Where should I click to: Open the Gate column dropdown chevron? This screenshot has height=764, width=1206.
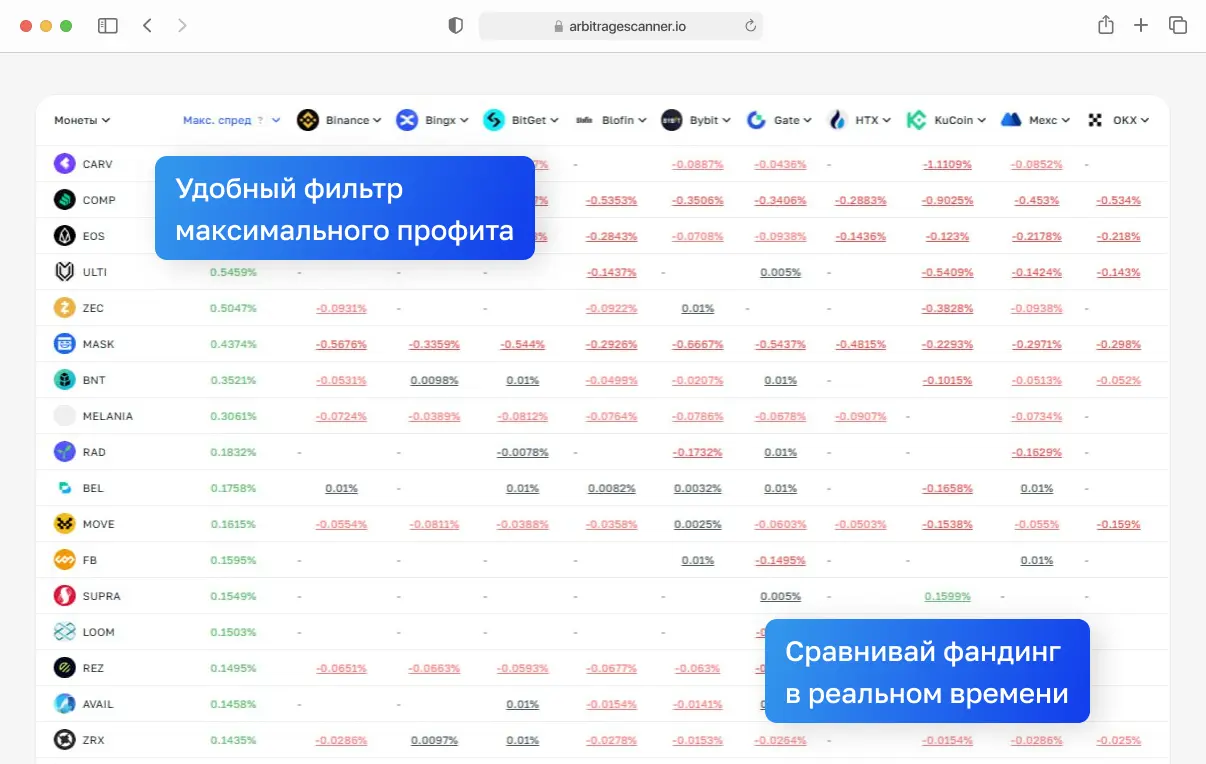pos(808,120)
